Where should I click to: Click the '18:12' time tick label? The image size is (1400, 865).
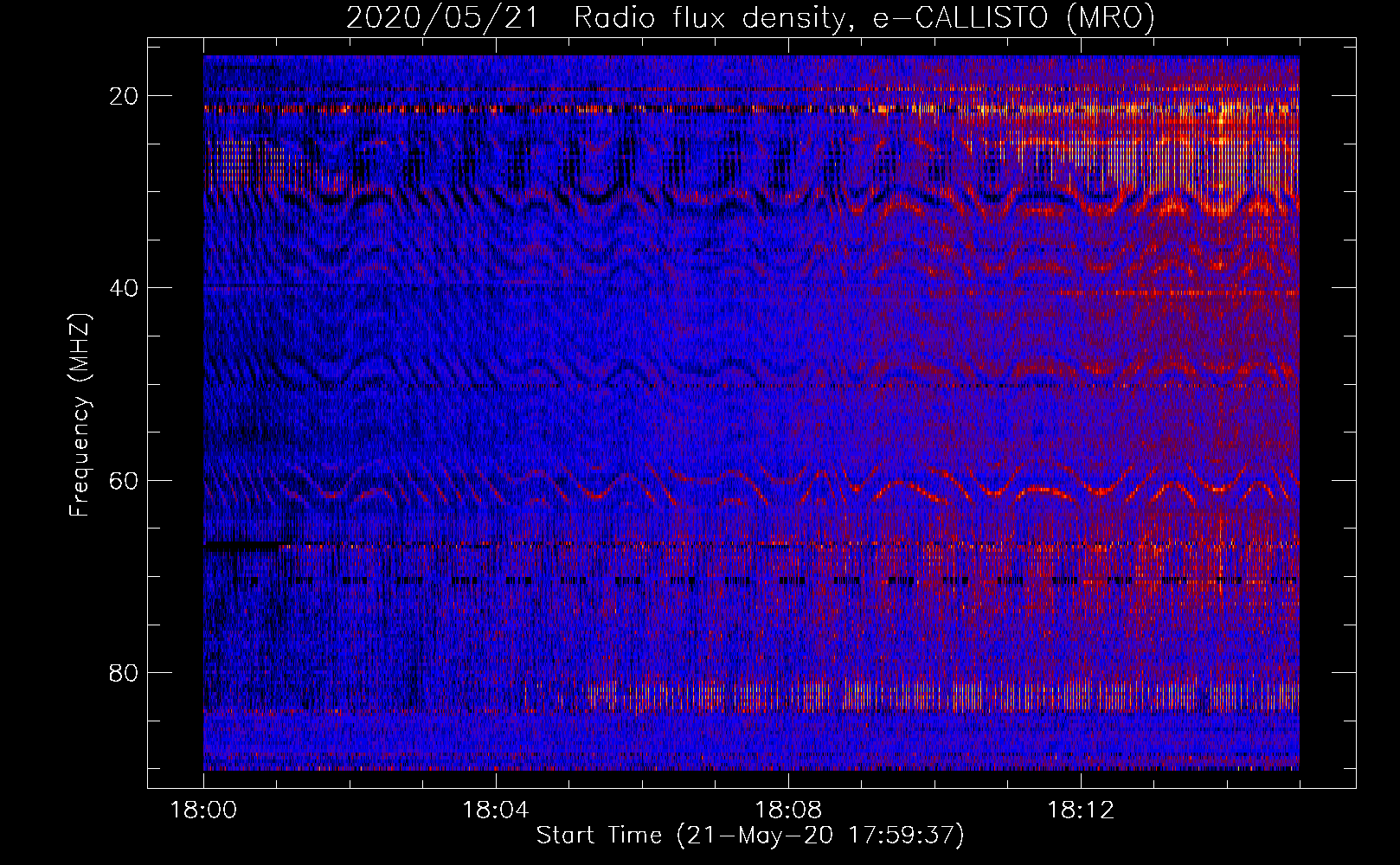1081,811
